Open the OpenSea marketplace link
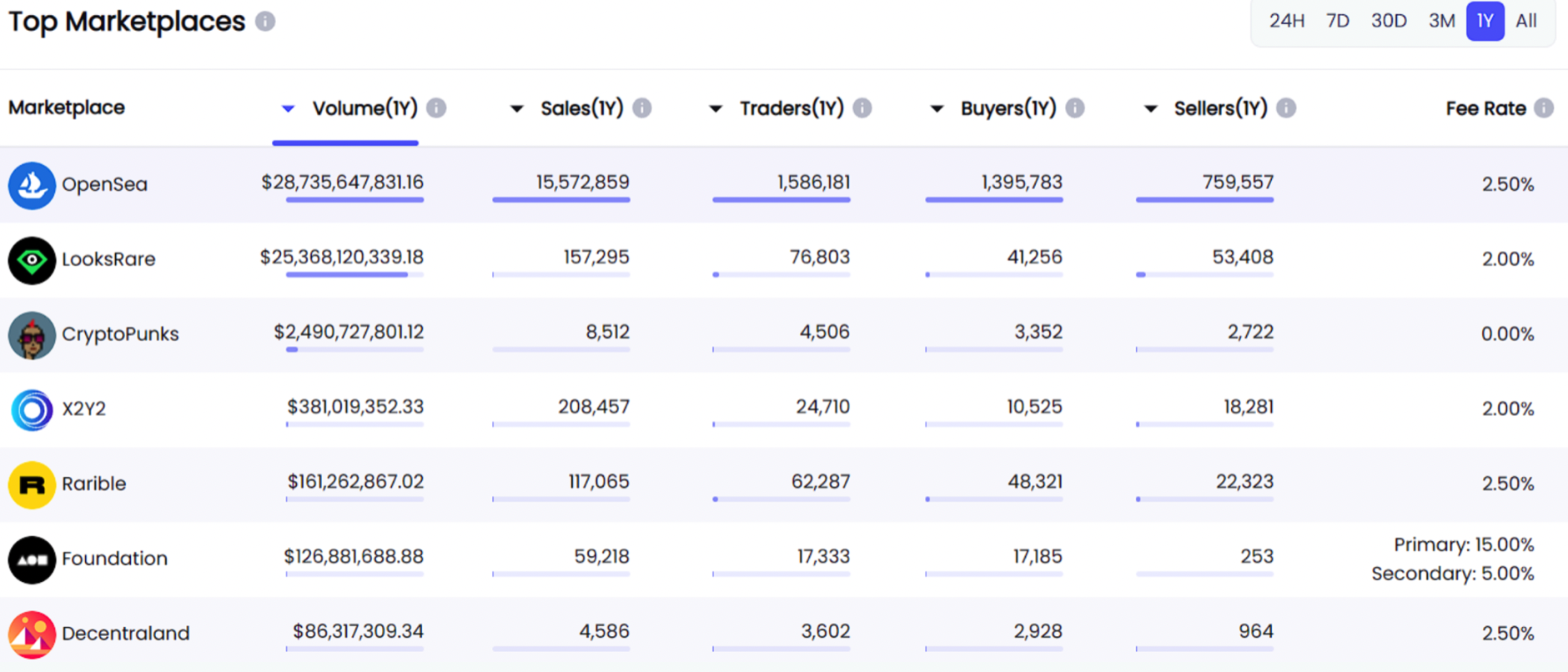The image size is (1568, 672). click(104, 184)
